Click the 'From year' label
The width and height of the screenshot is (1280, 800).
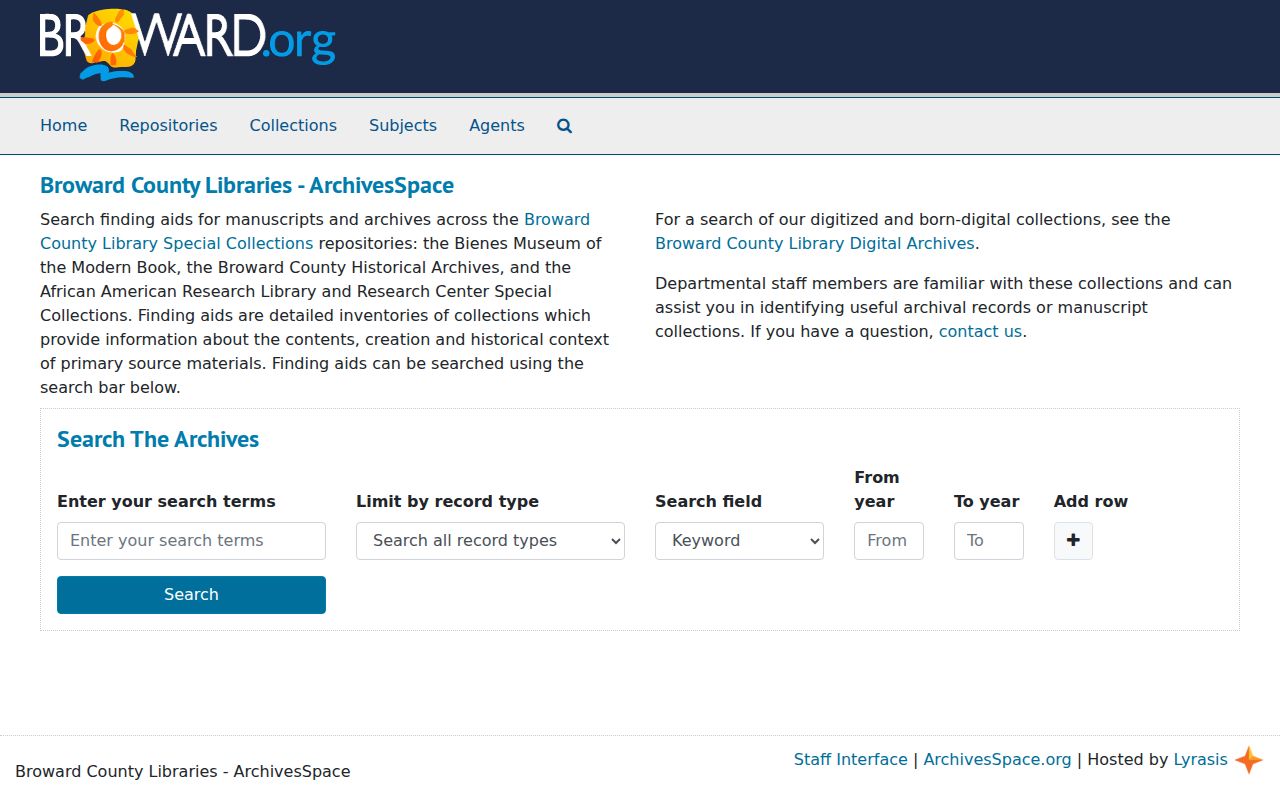click(877, 489)
